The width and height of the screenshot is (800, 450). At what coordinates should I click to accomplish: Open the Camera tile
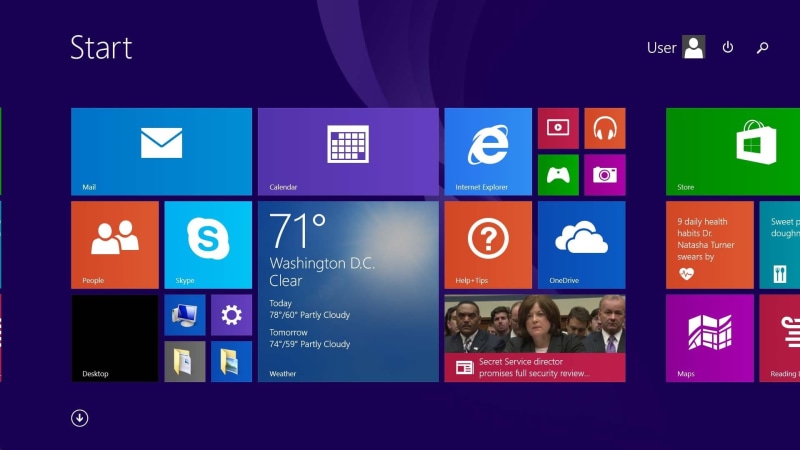click(x=605, y=175)
